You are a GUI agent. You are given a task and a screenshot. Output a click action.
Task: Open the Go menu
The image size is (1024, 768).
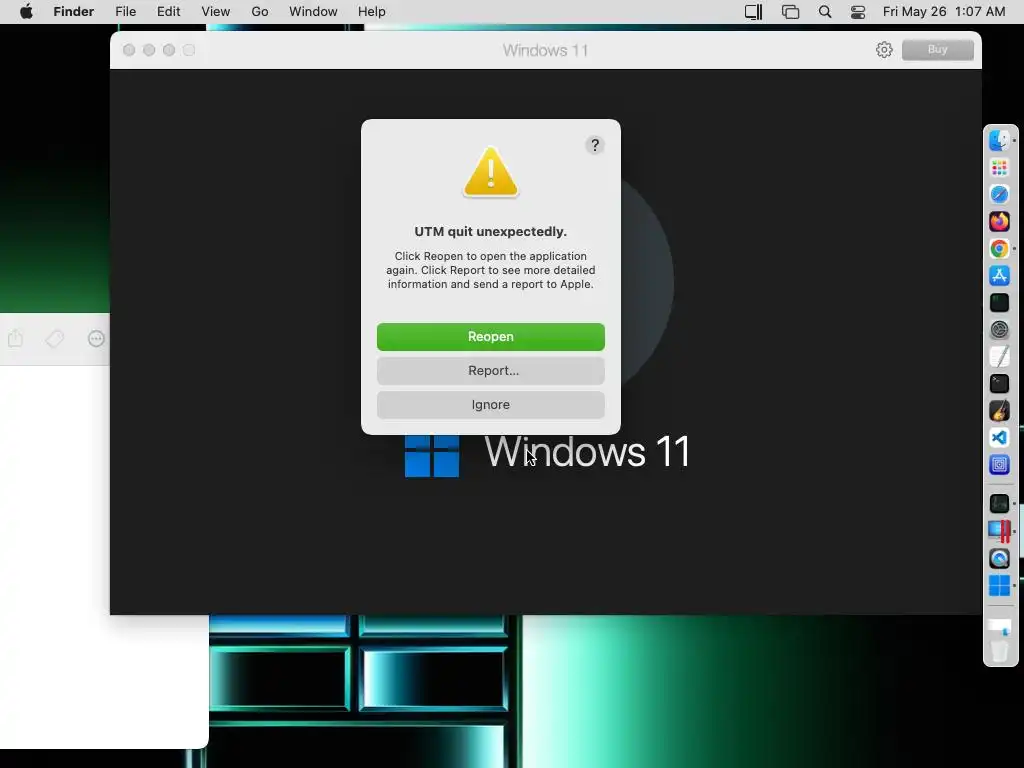260,11
